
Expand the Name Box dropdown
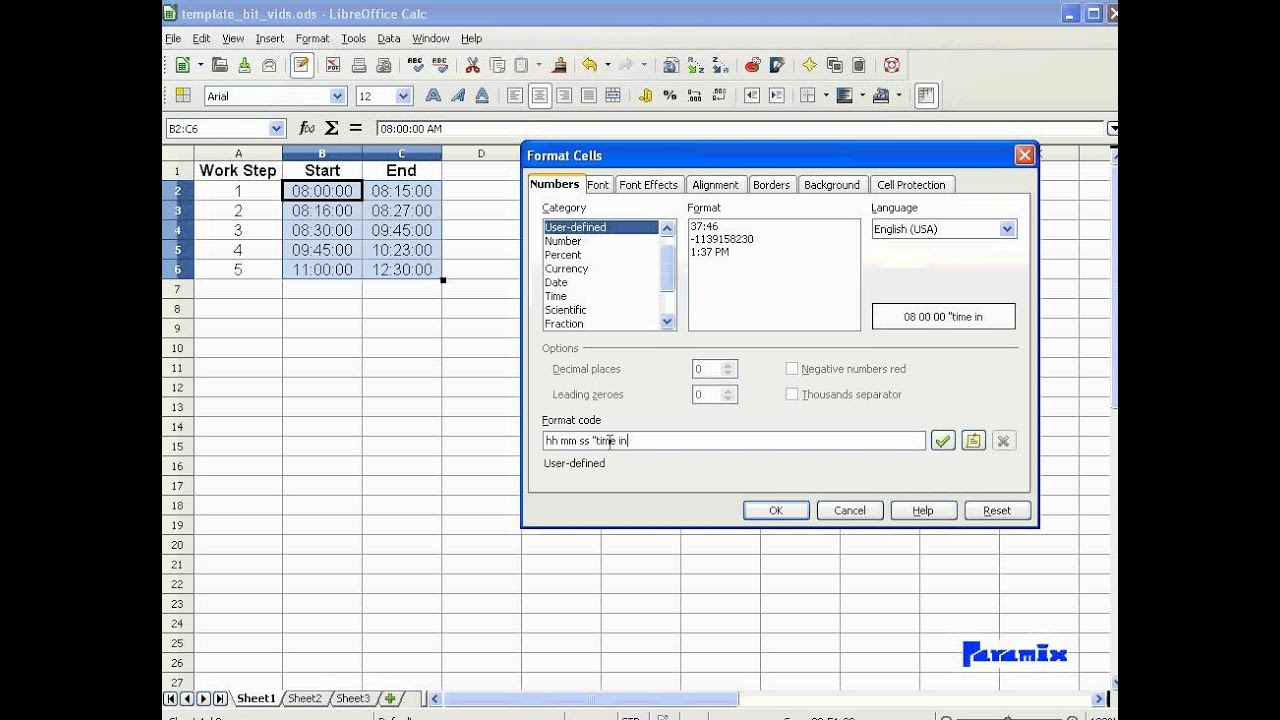(277, 129)
